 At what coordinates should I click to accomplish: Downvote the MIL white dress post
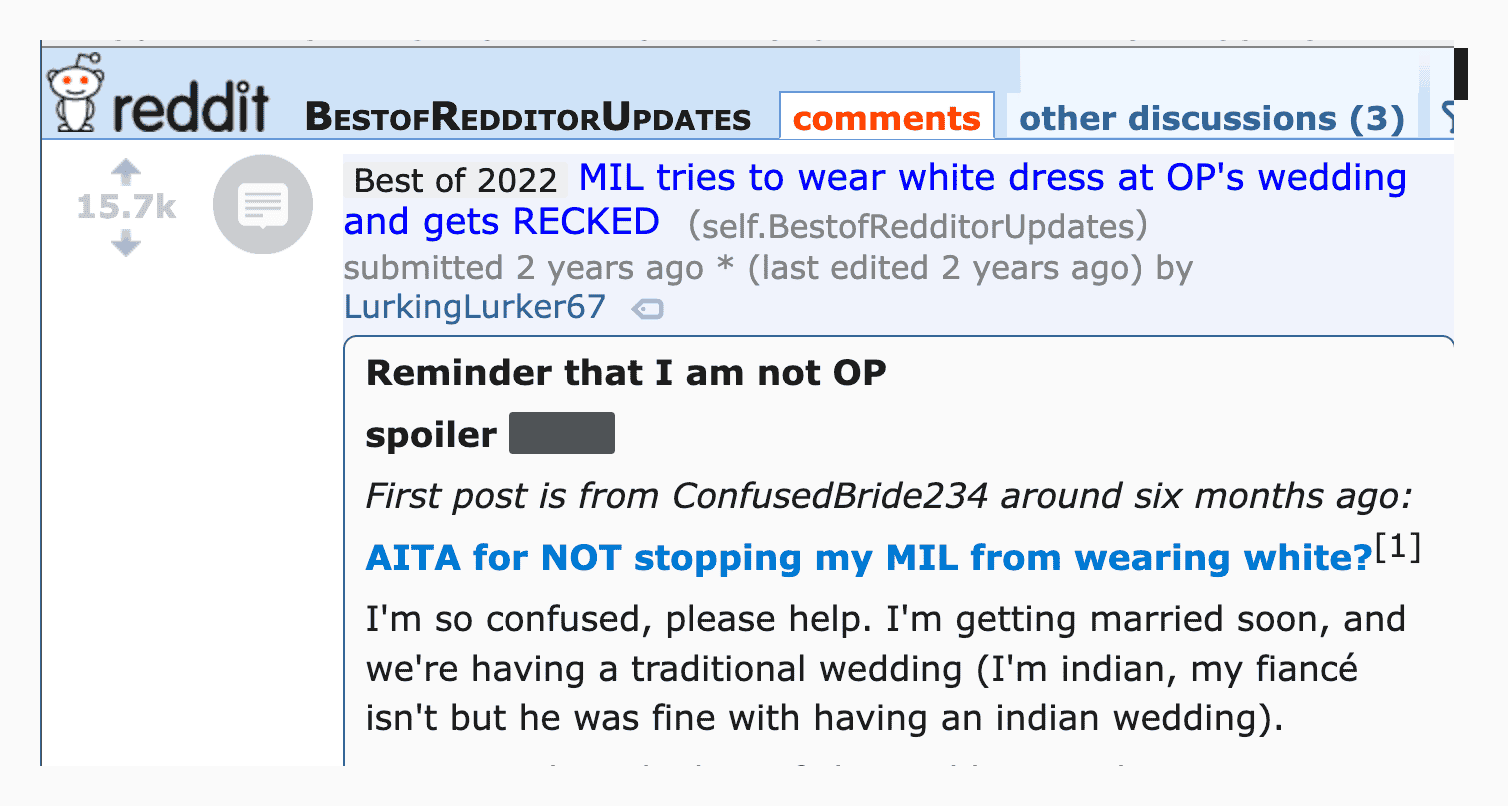[126, 243]
